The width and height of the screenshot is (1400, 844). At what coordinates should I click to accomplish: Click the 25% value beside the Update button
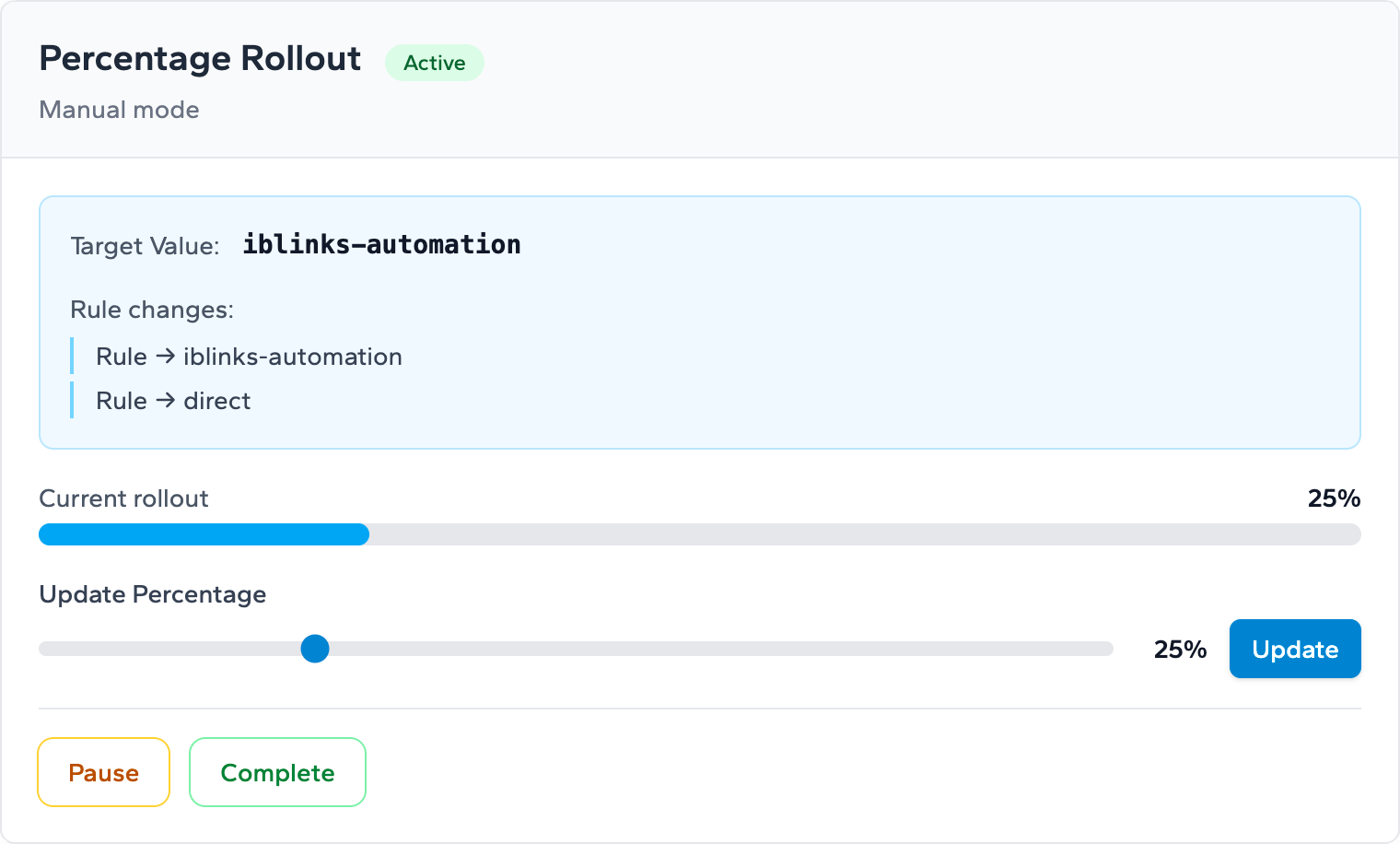click(1180, 650)
